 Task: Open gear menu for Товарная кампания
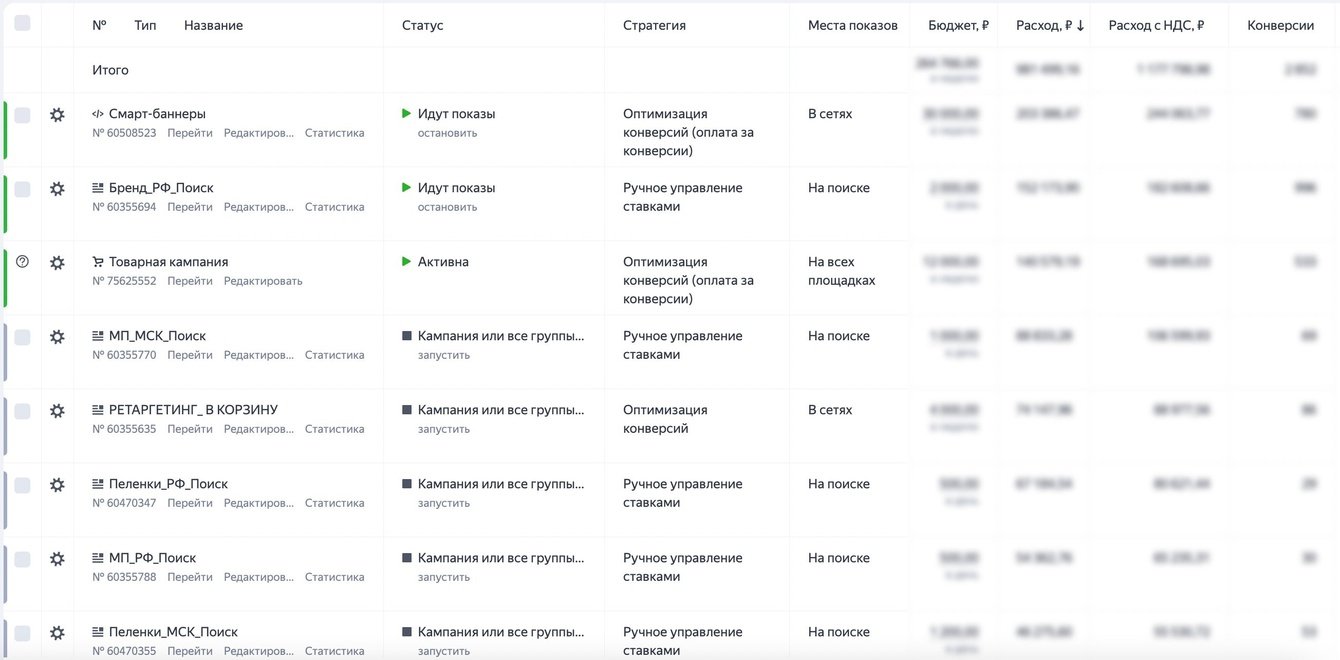coord(57,263)
